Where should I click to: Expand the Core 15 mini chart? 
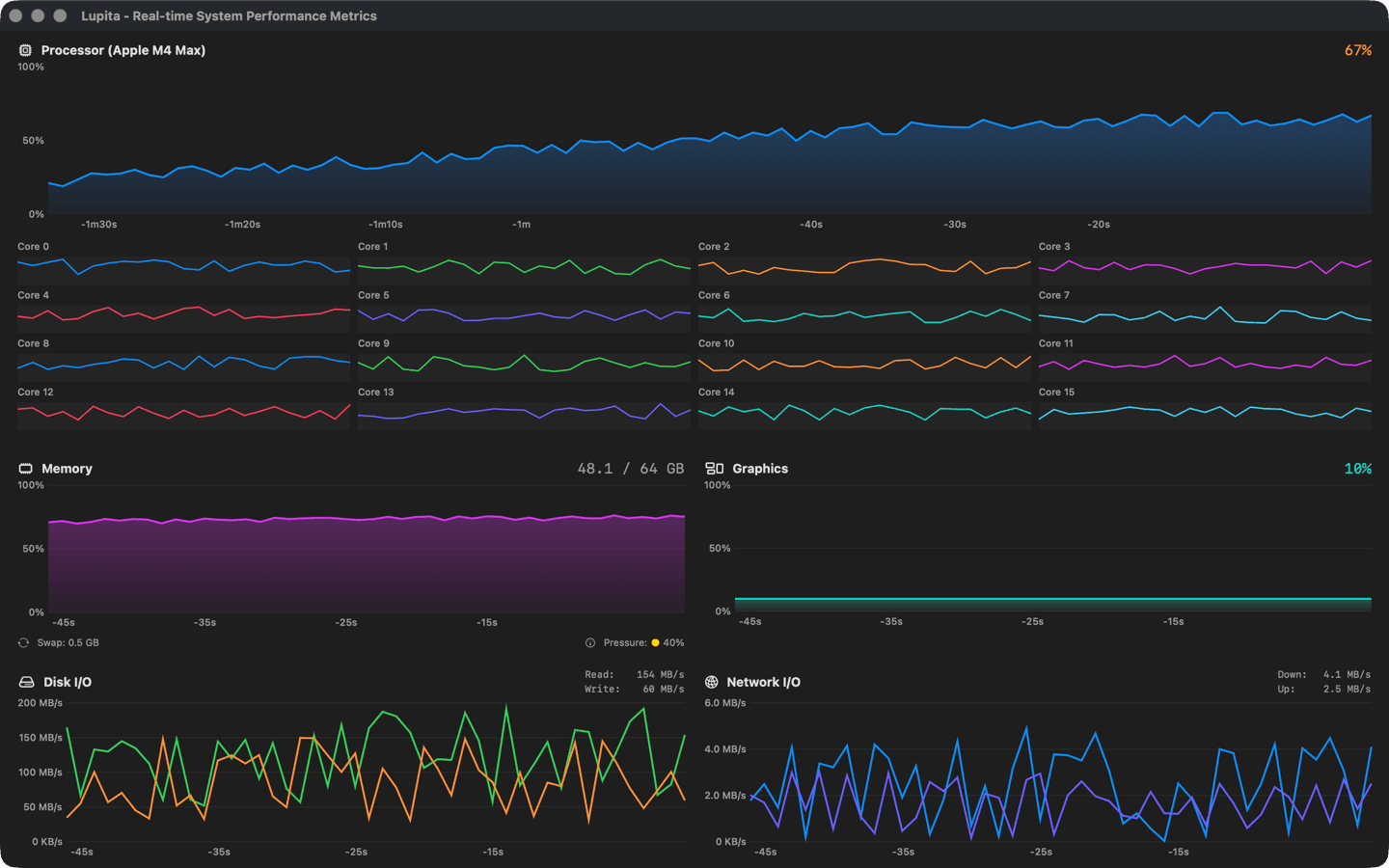[1204, 410]
